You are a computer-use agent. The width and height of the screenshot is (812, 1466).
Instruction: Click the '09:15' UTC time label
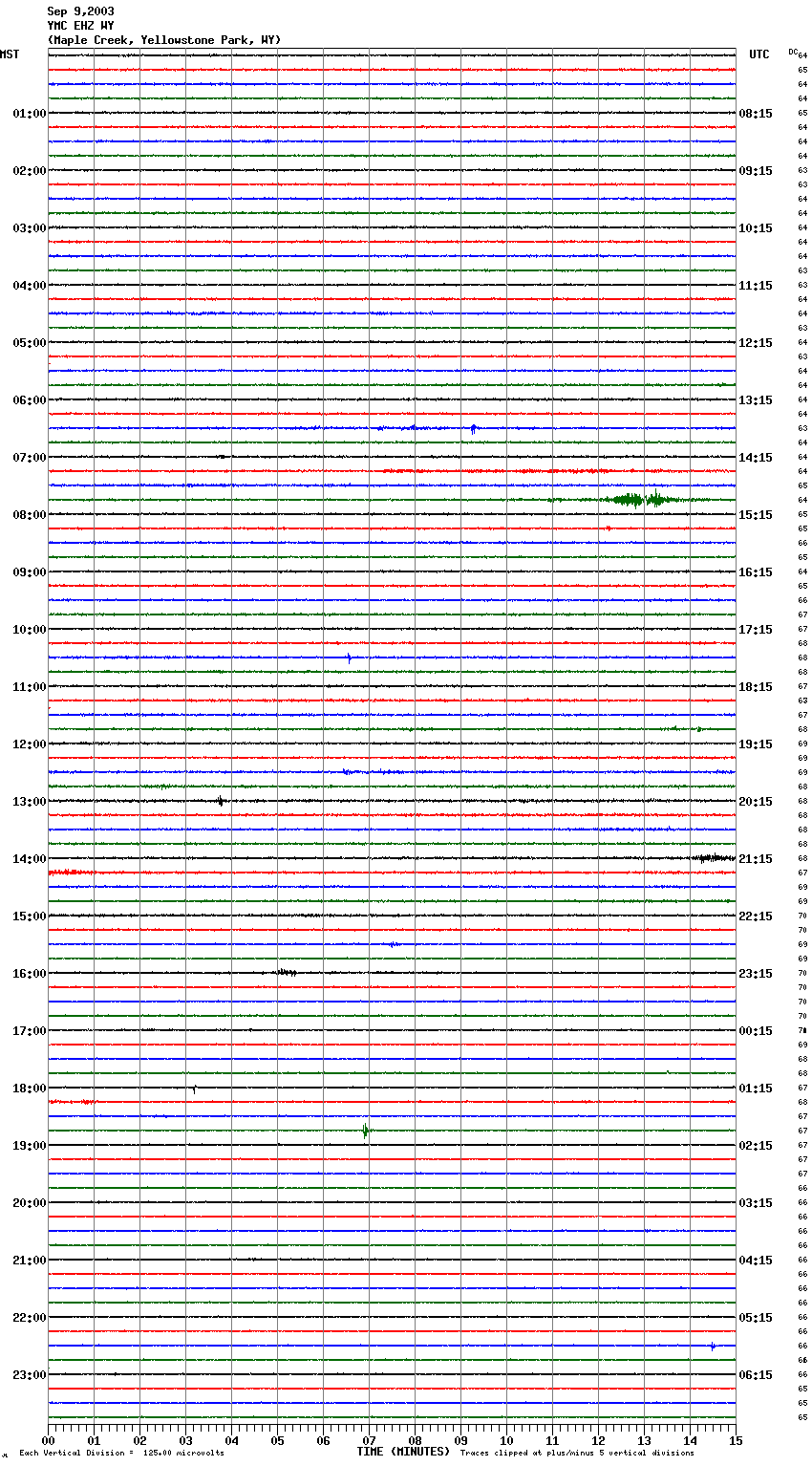click(756, 171)
